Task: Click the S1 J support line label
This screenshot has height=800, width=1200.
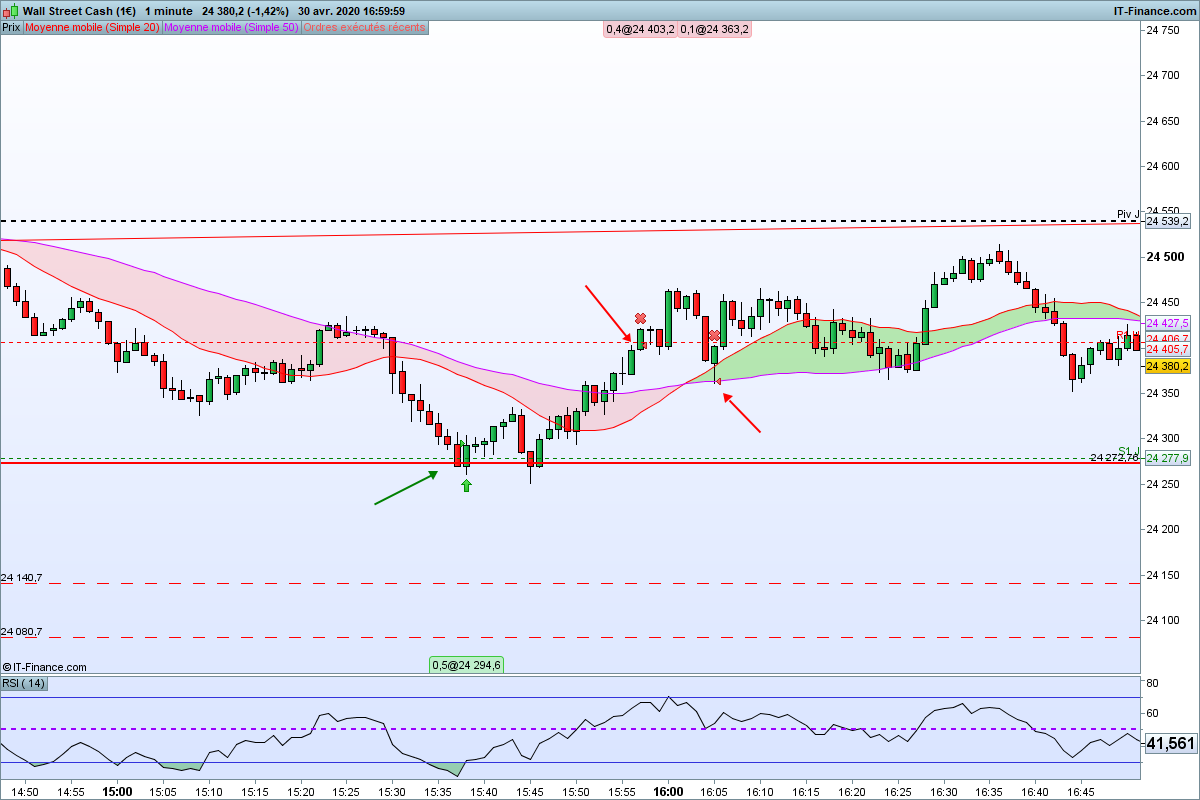Action: click(1129, 450)
